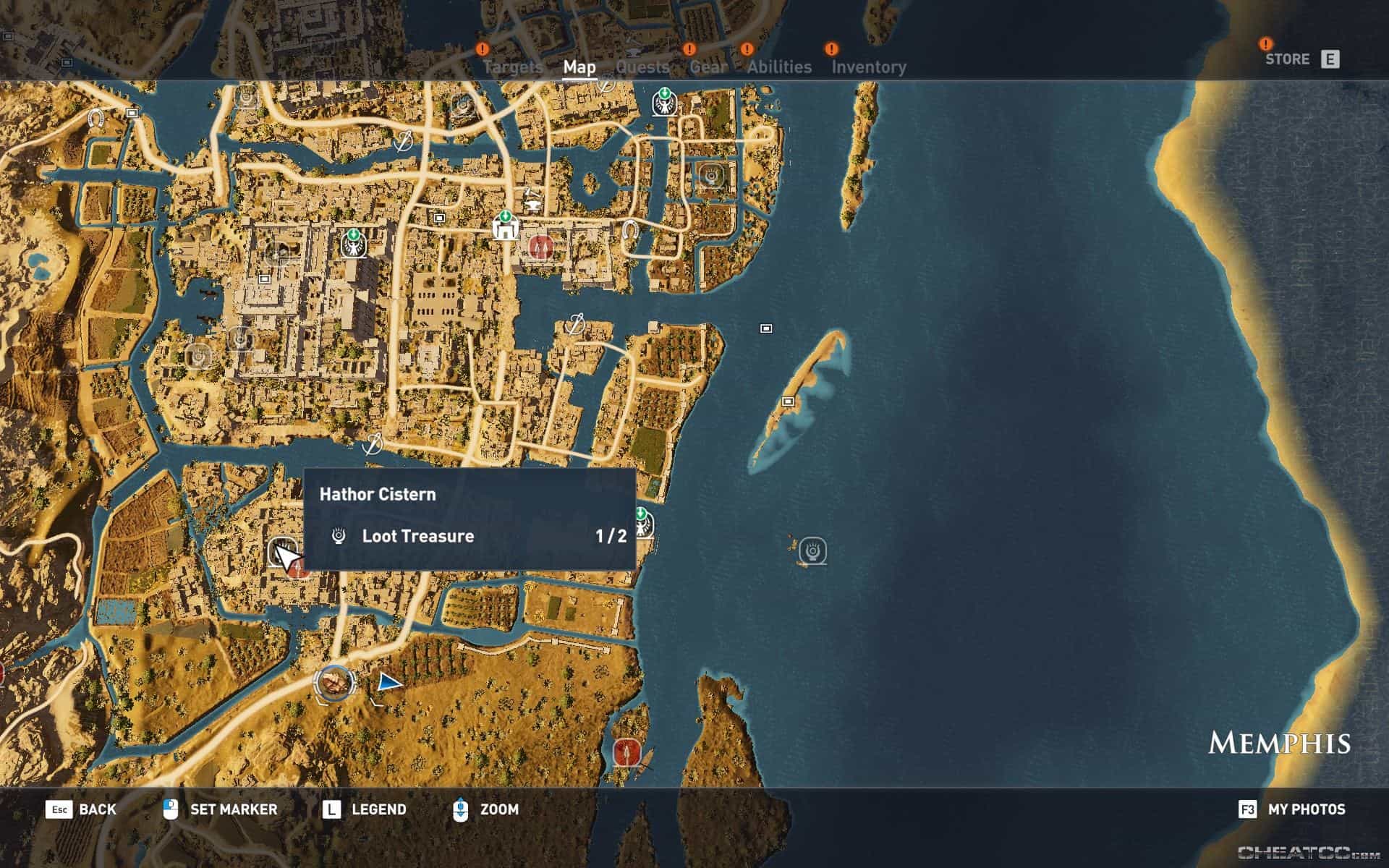Click the quest feather marker on the harbor islet
The height and width of the screenshot is (868, 1389).
pos(577,323)
